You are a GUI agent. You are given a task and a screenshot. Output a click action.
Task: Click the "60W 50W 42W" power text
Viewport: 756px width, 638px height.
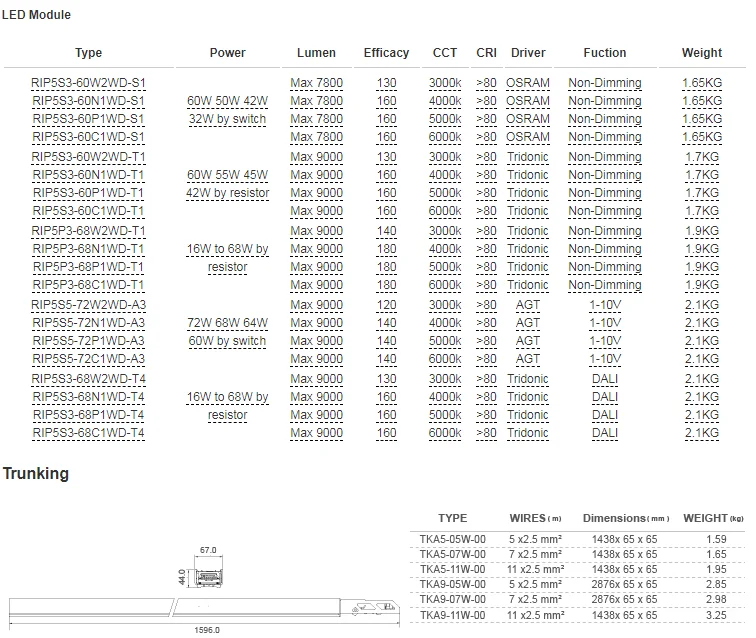[x=227, y=101]
